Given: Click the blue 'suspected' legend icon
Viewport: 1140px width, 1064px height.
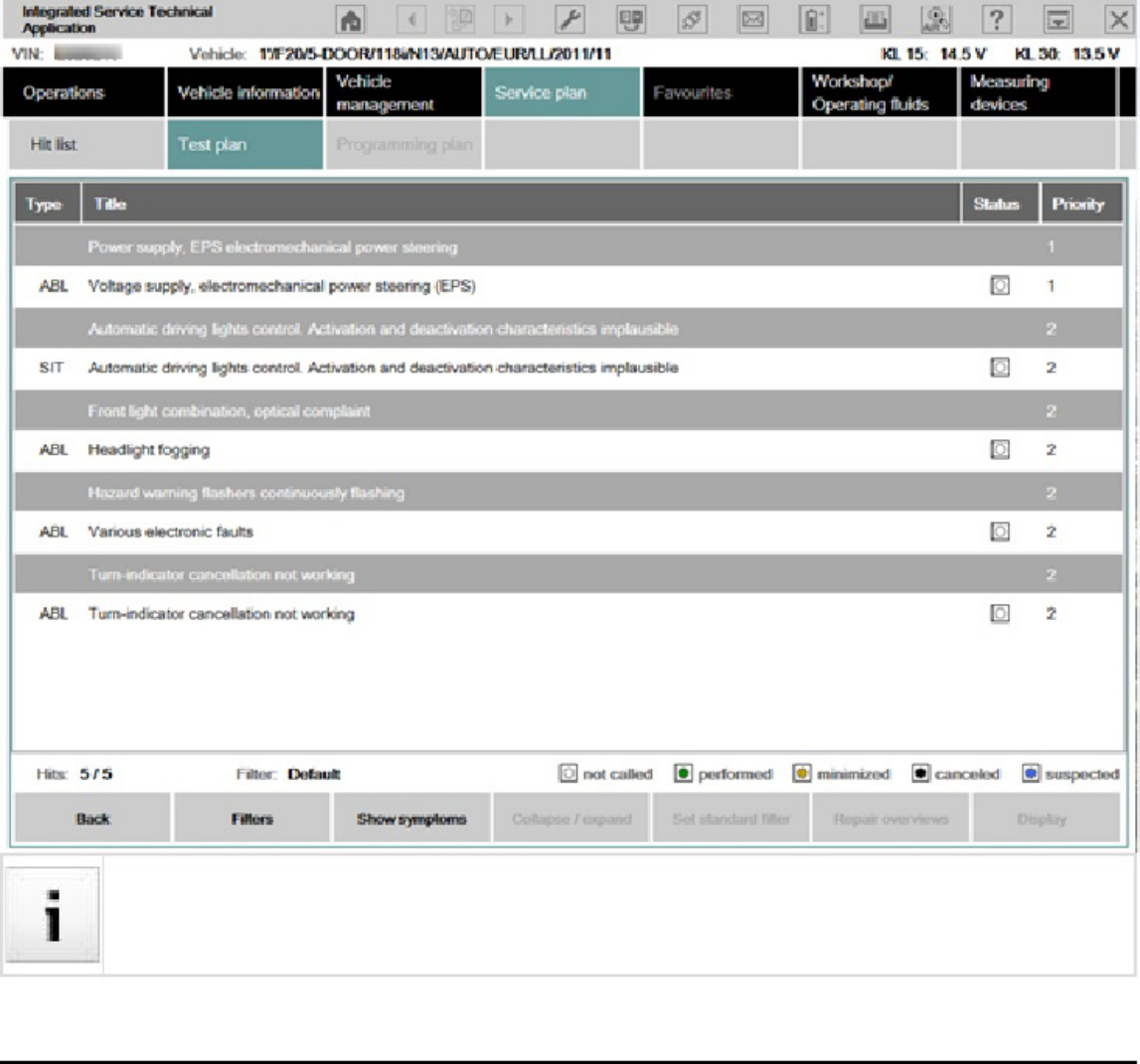Looking at the screenshot, I should pyautogui.click(x=1031, y=773).
